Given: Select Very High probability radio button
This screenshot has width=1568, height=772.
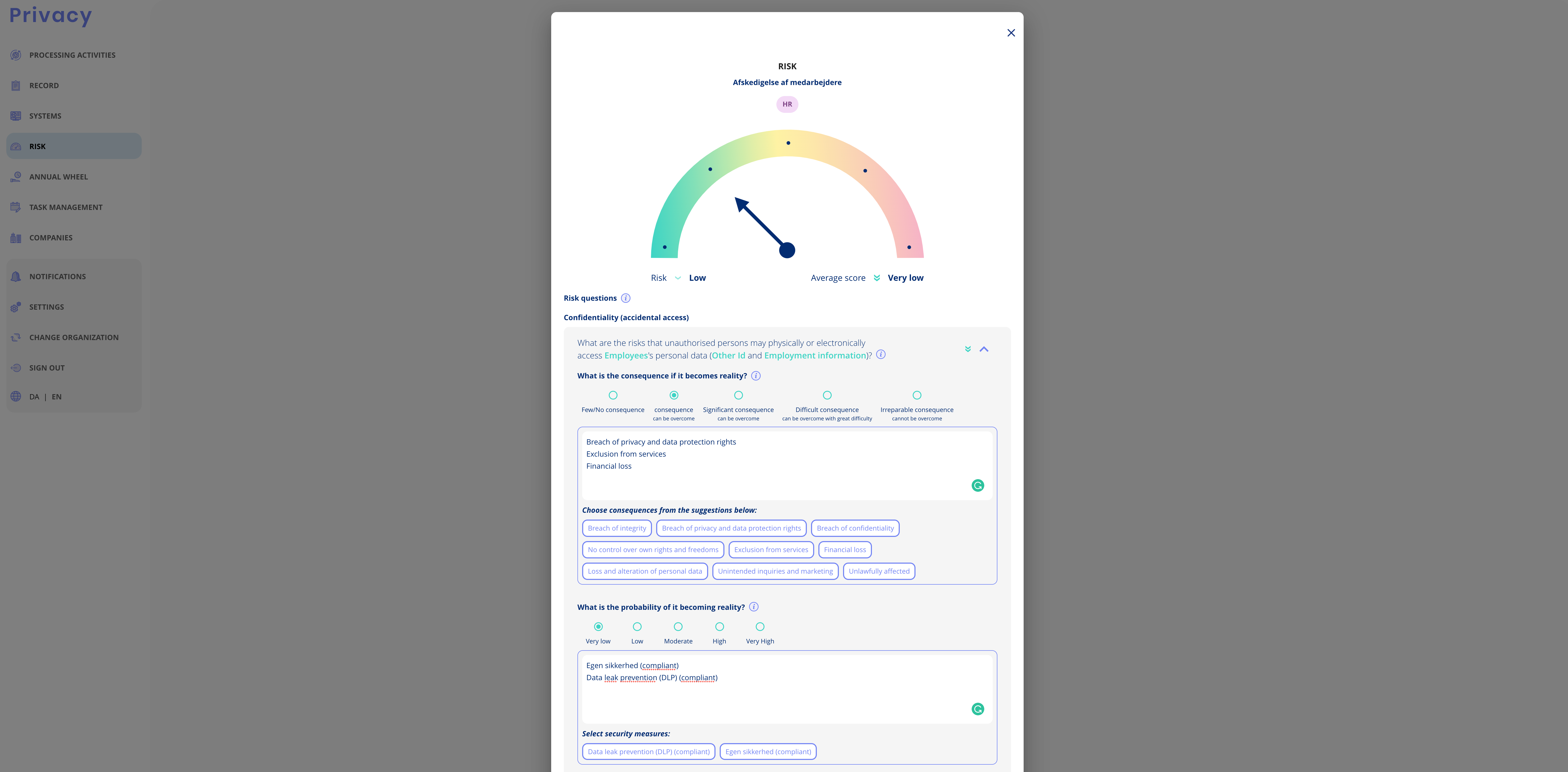Looking at the screenshot, I should pyautogui.click(x=760, y=627).
